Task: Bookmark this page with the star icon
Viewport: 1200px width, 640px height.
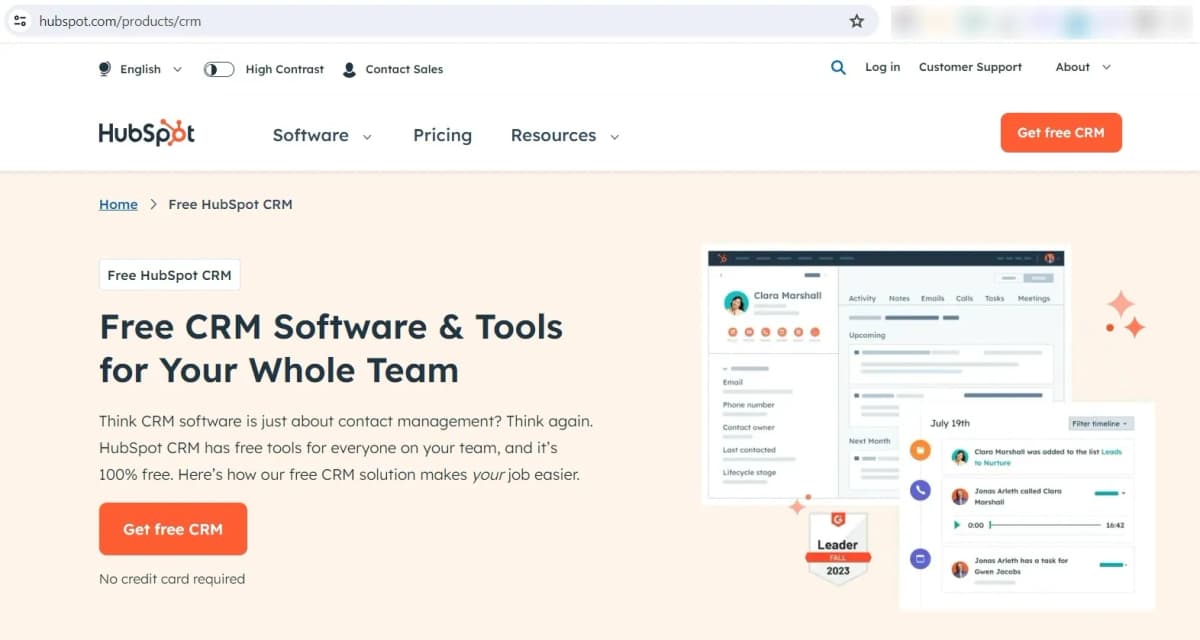Action: 857,20
